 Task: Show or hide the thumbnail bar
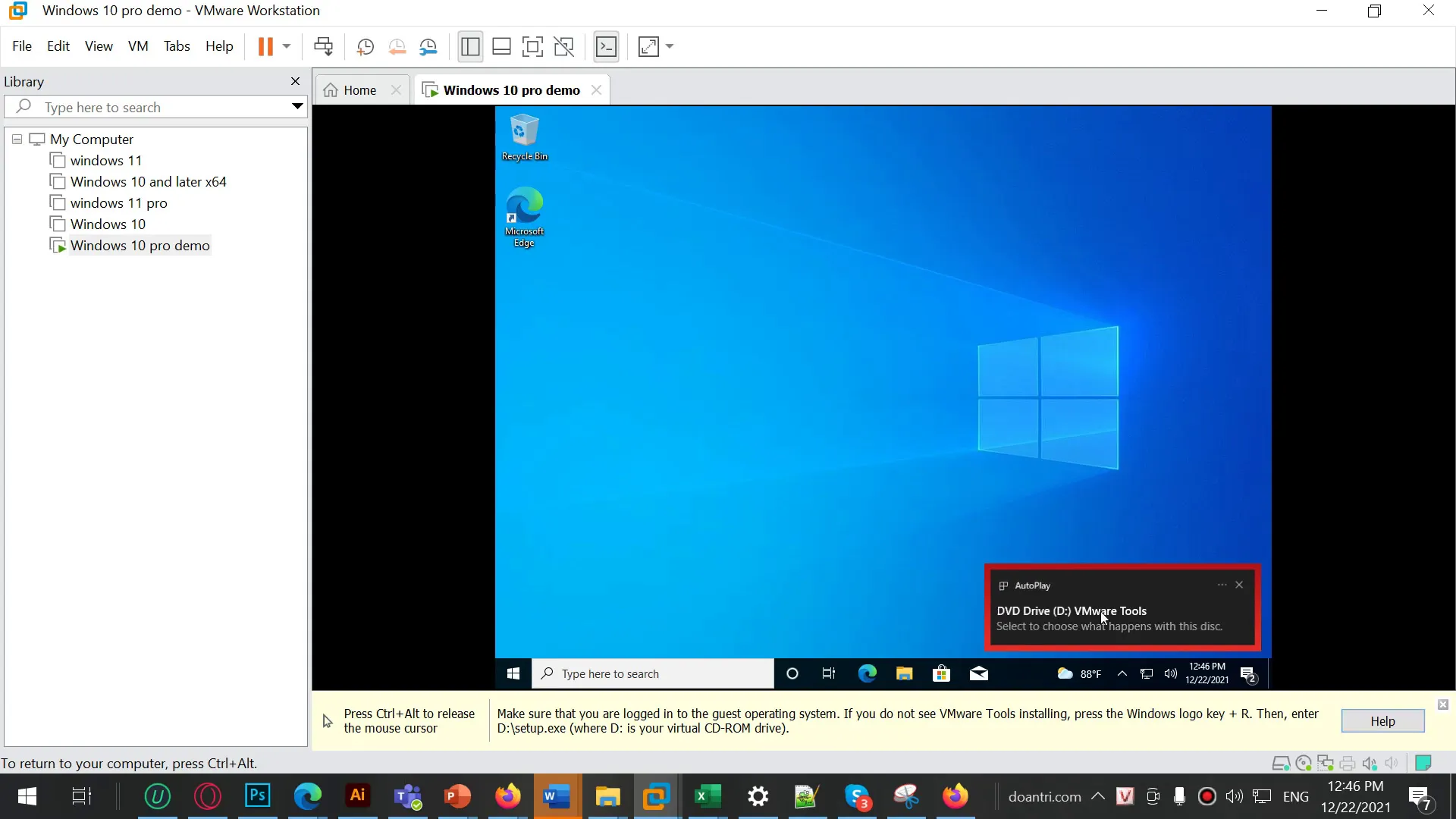click(x=501, y=46)
